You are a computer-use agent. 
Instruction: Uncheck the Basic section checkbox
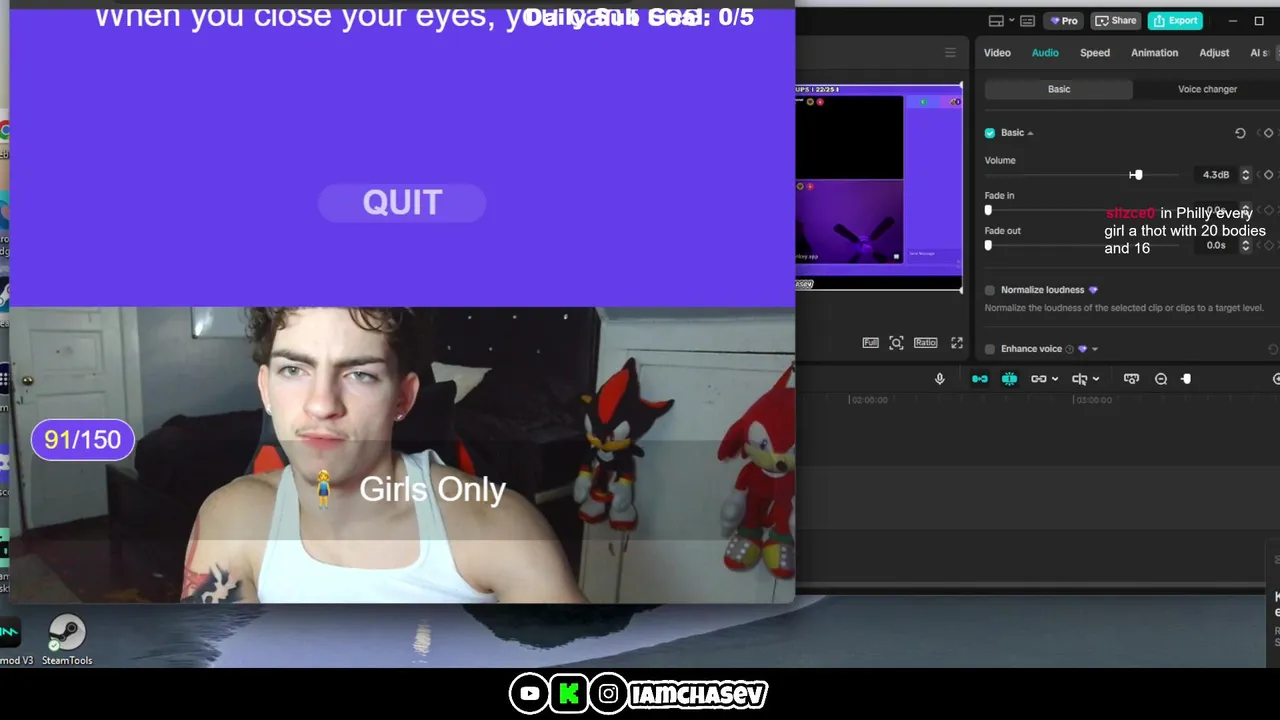tap(990, 133)
